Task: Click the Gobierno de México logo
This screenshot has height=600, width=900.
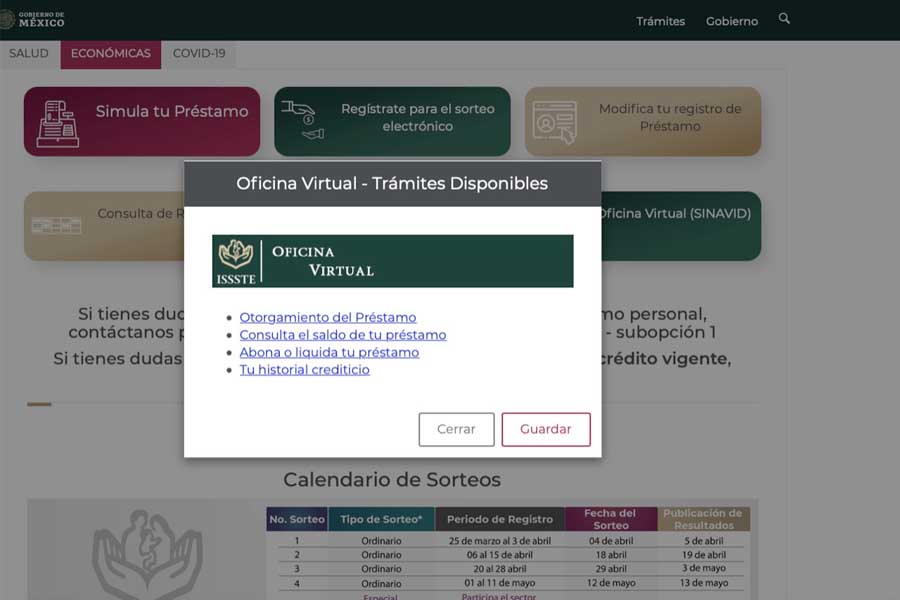Action: click(x=33, y=20)
